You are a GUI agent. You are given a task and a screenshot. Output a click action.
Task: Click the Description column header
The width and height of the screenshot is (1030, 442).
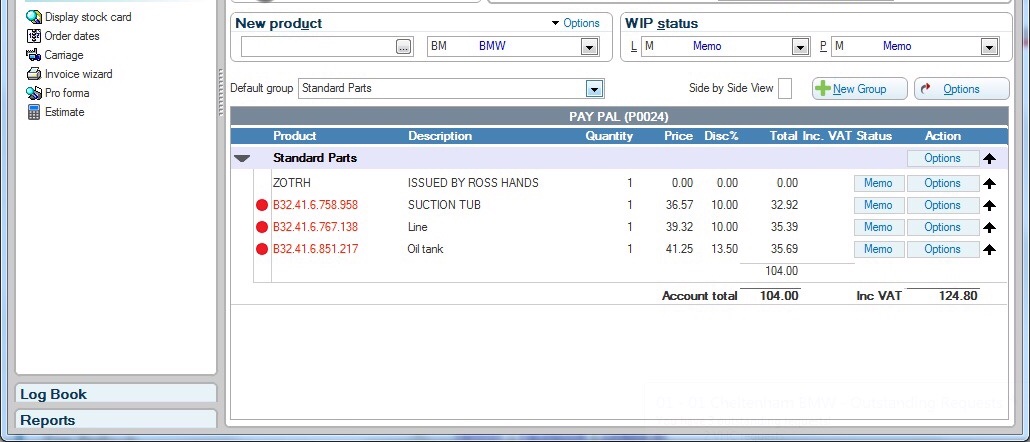click(x=440, y=136)
